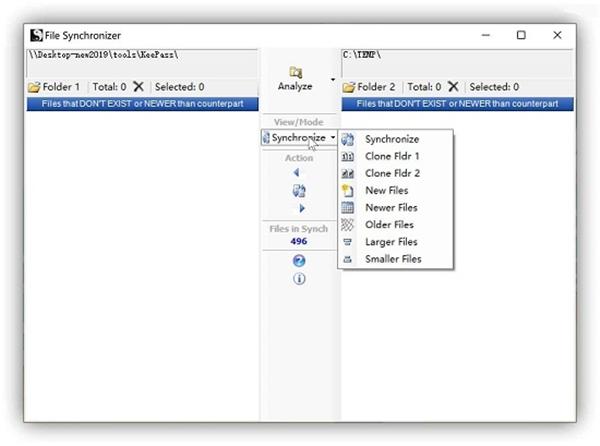Click the left pane blue header bar

click(x=142, y=104)
